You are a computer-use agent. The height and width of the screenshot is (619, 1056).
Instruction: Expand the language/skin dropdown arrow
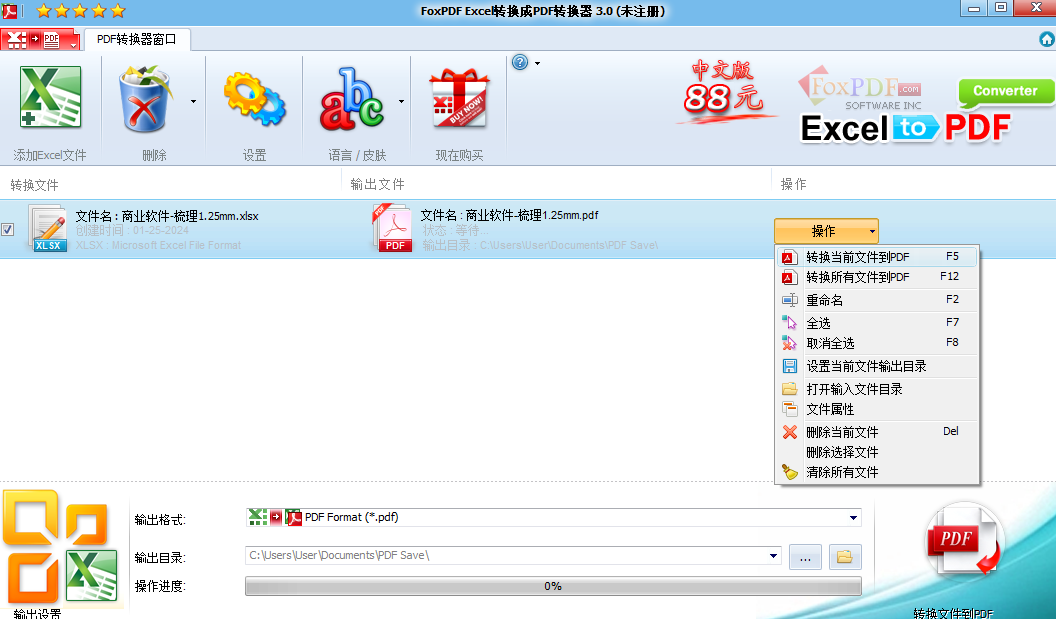pos(401,101)
